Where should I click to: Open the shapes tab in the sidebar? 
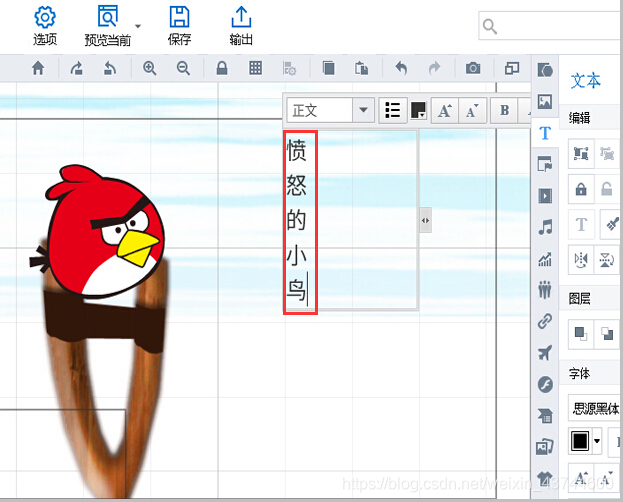pyautogui.click(x=545, y=70)
